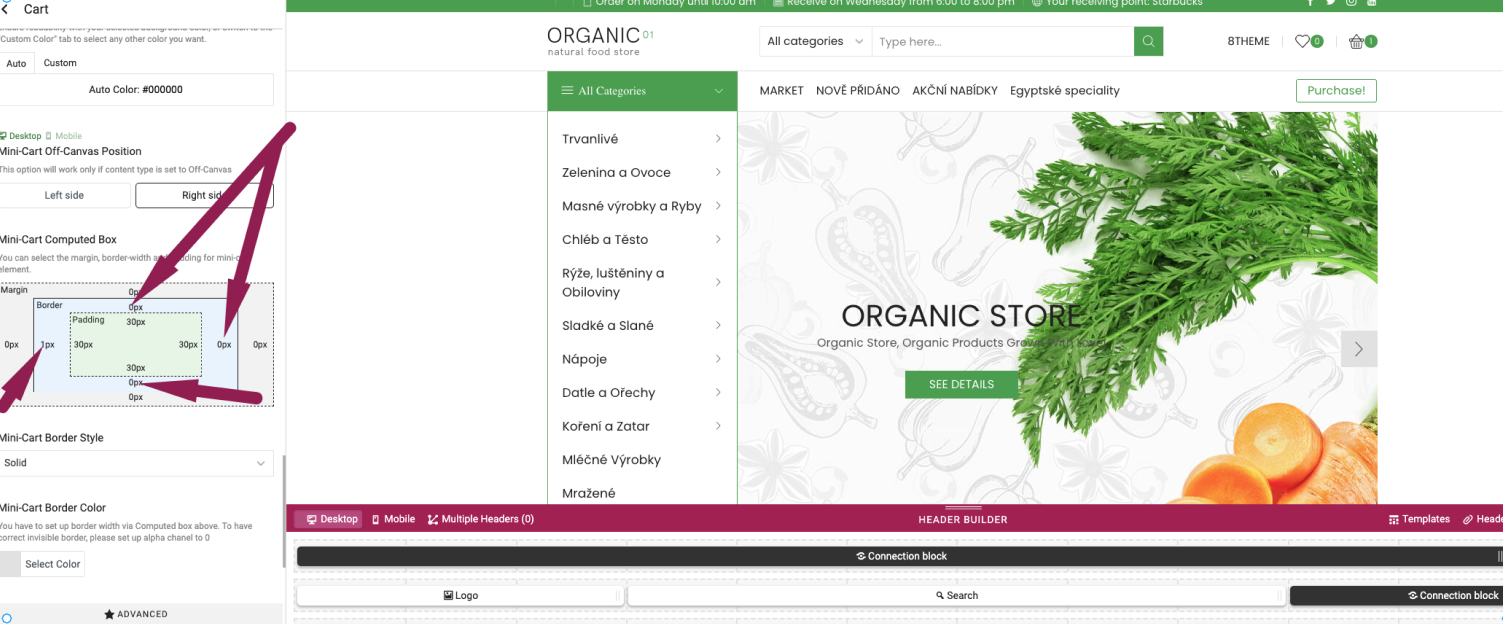Viewport: 1503px width, 624px height.
Task: Go to next hero slide arrow
Action: click(1359, 349)
